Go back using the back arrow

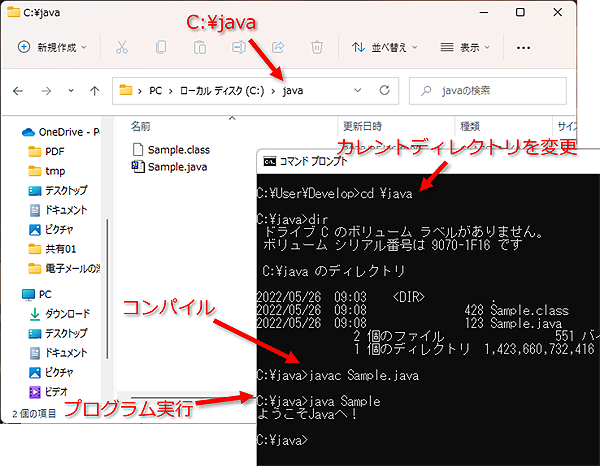18,91
